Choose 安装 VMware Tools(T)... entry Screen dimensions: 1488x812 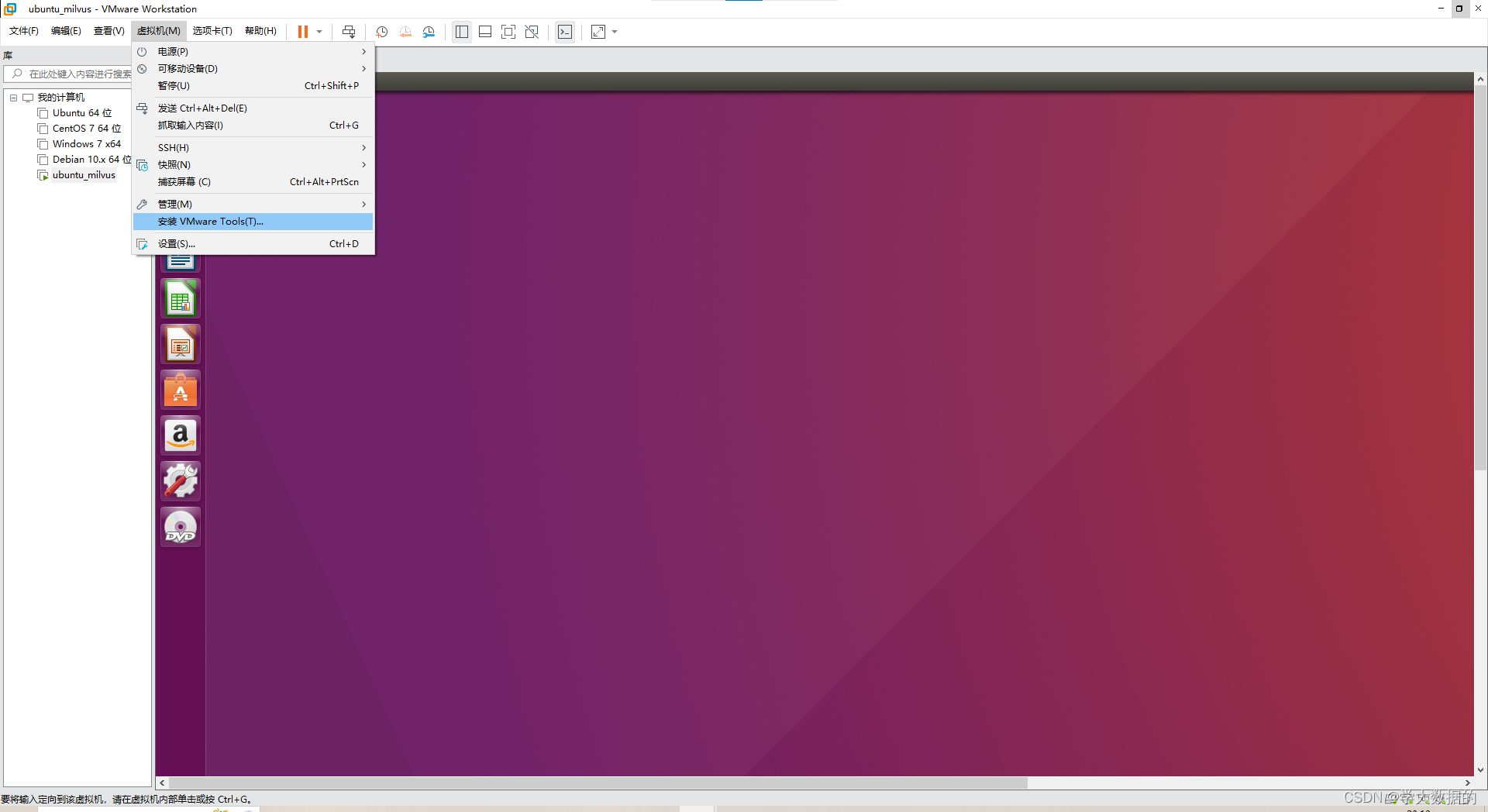coord(253,222)
